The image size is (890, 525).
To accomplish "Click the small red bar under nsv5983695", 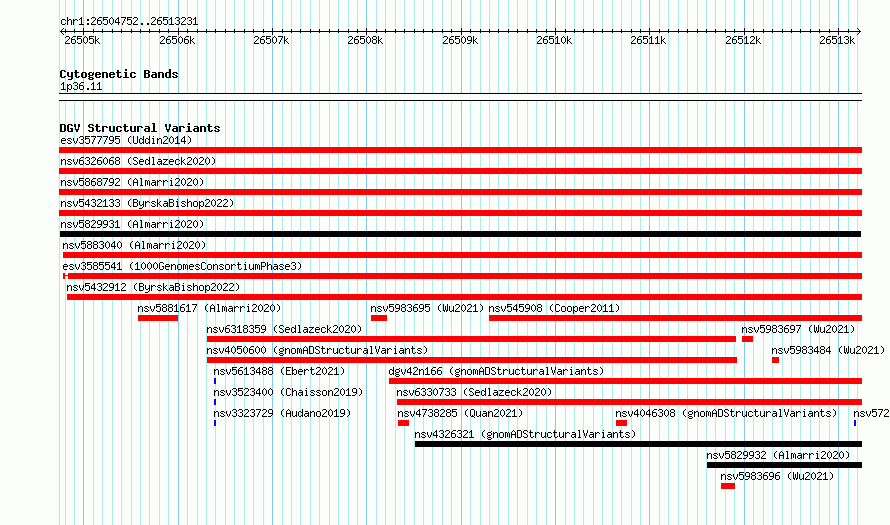I will [379, 318].
